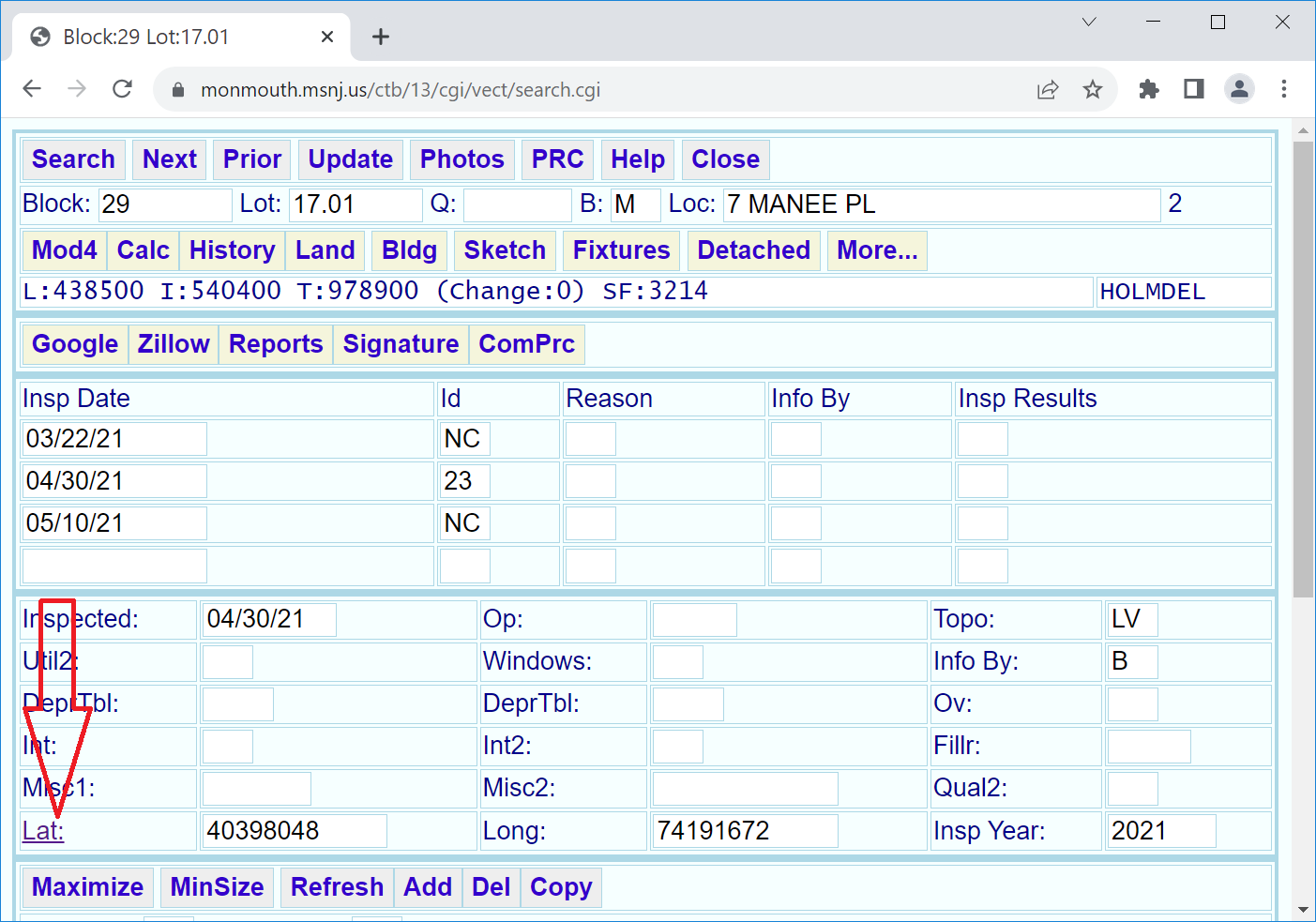This screenshot has width=1316, height=922.
Task: Click the B field containing M
Action: coord(635,204)
